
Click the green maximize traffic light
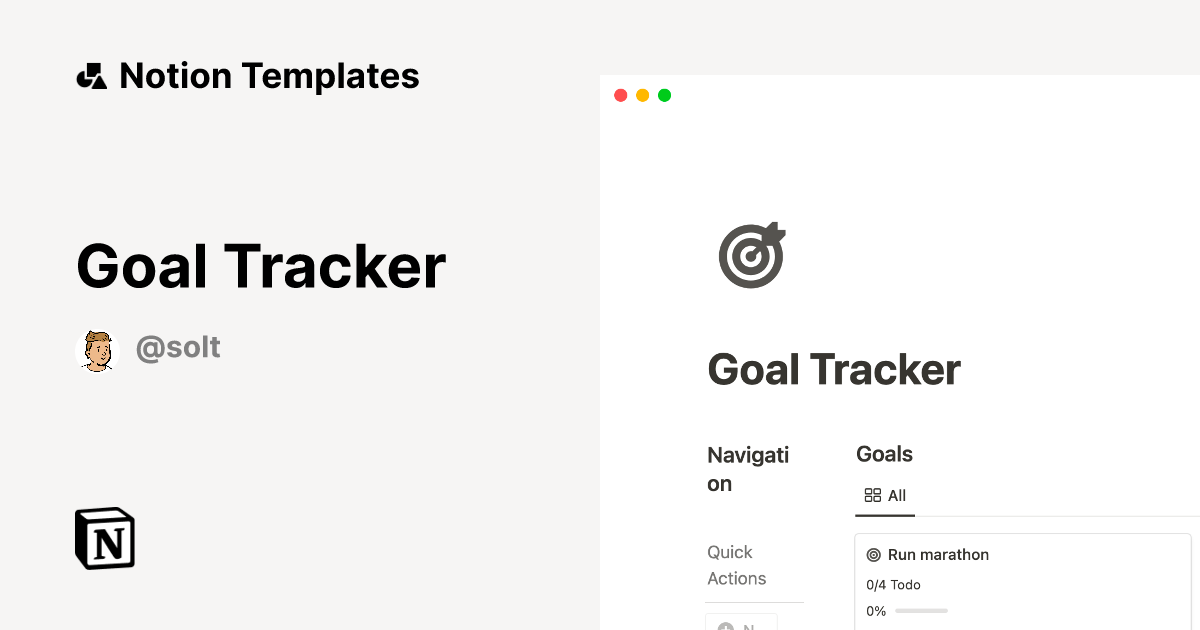click(x=664, y=95)
